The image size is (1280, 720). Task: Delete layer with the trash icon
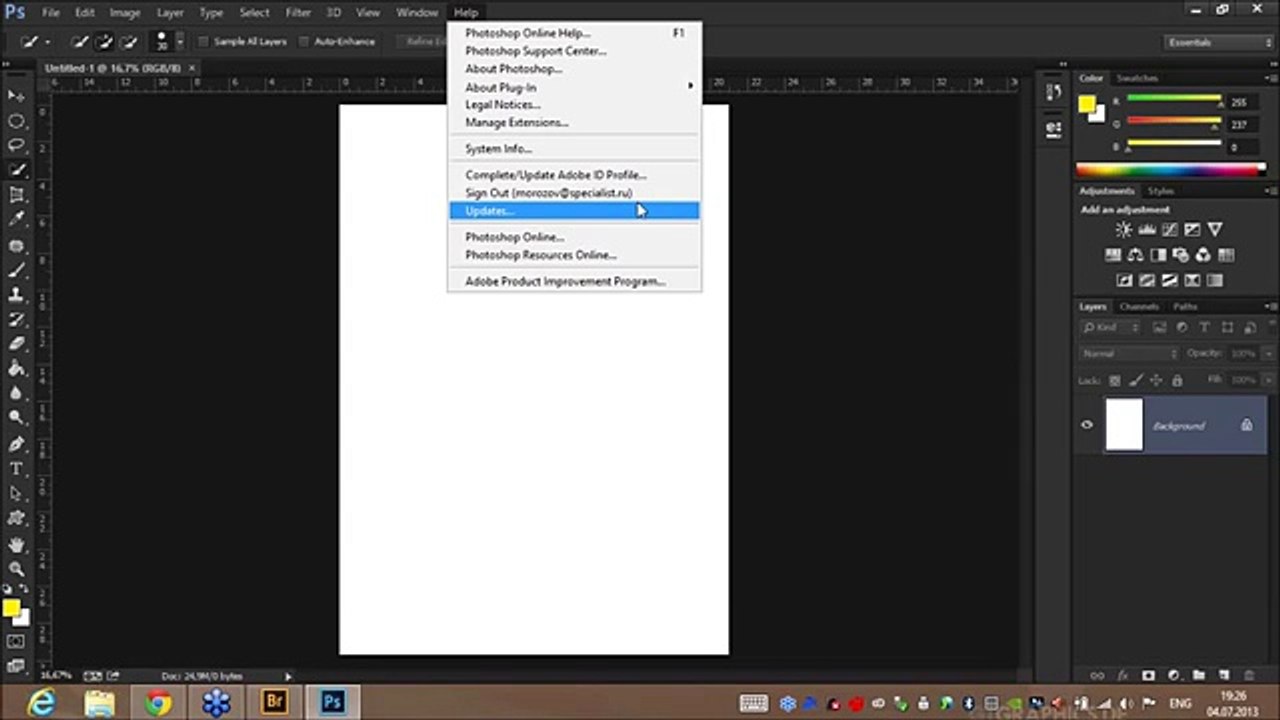1250,676
